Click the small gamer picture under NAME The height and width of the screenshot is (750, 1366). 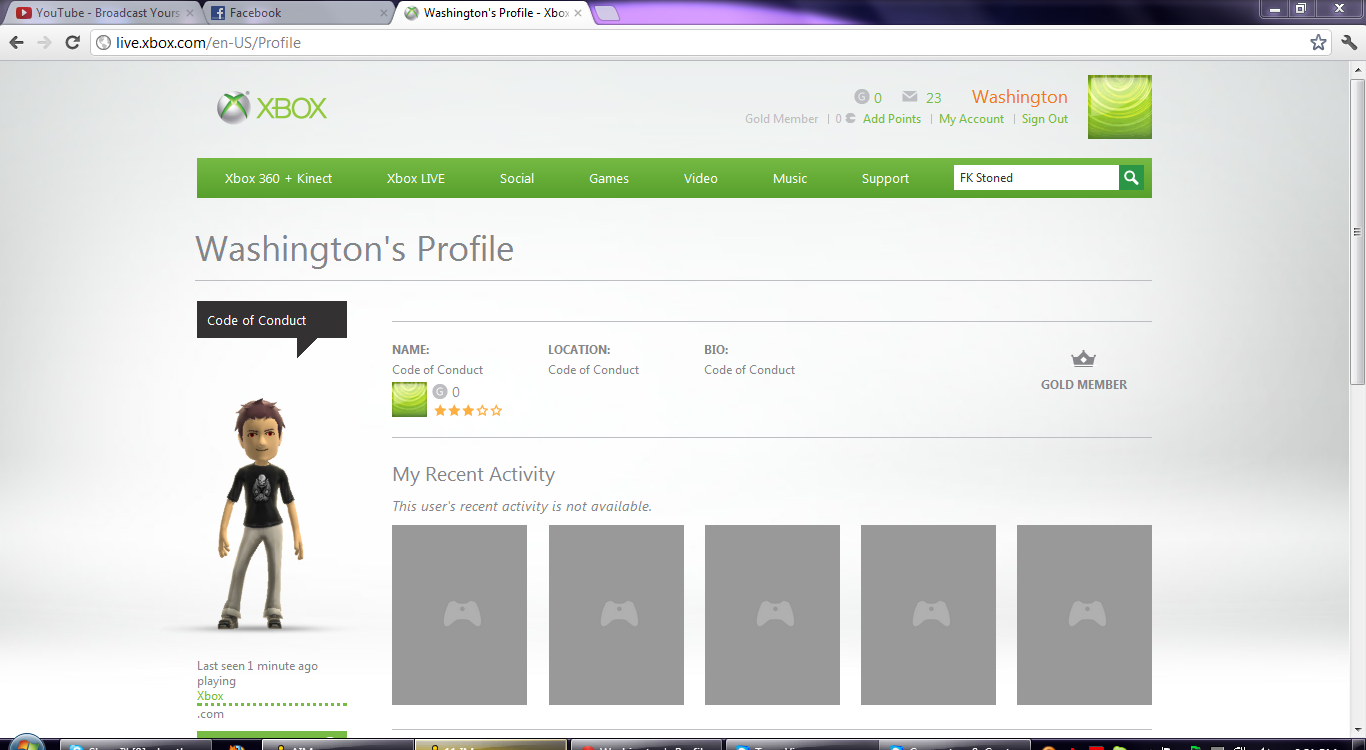(x=409, y=400)
